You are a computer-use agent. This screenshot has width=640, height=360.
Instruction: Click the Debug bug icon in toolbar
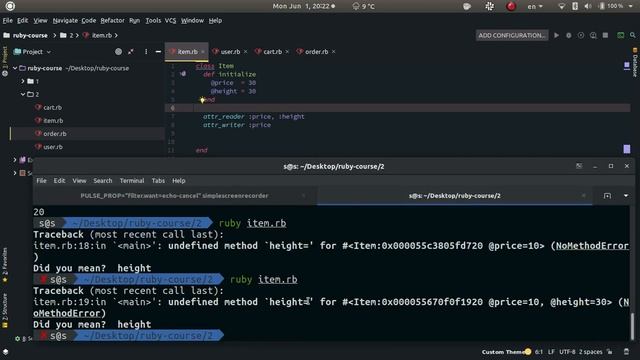pos(569,36)
